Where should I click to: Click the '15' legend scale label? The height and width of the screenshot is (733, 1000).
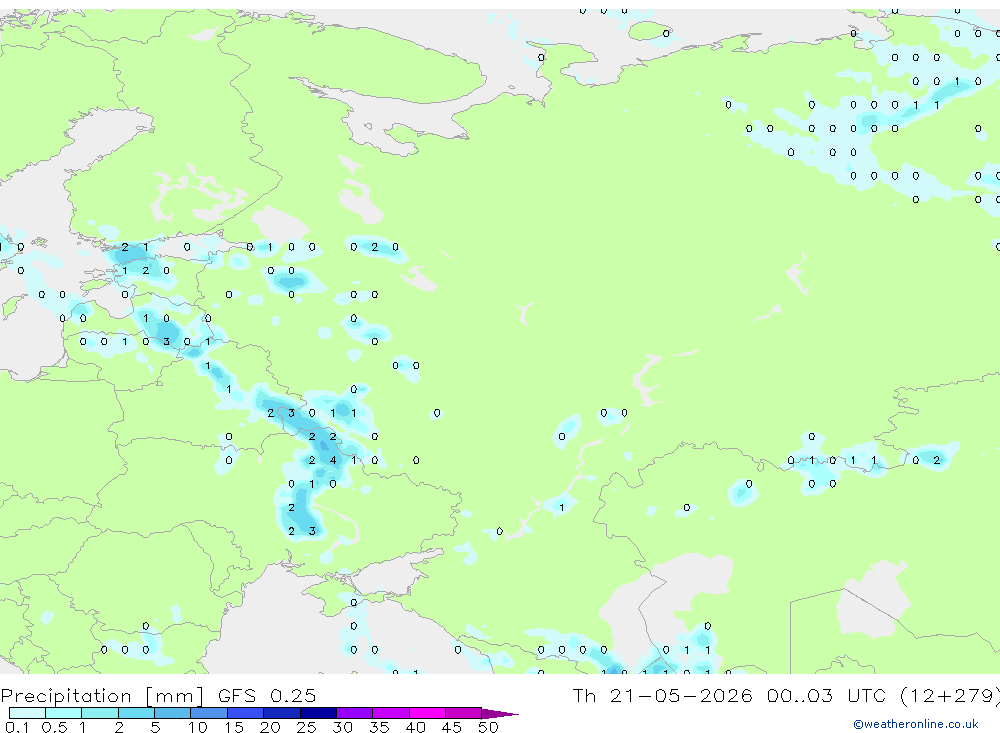point(233,727)
